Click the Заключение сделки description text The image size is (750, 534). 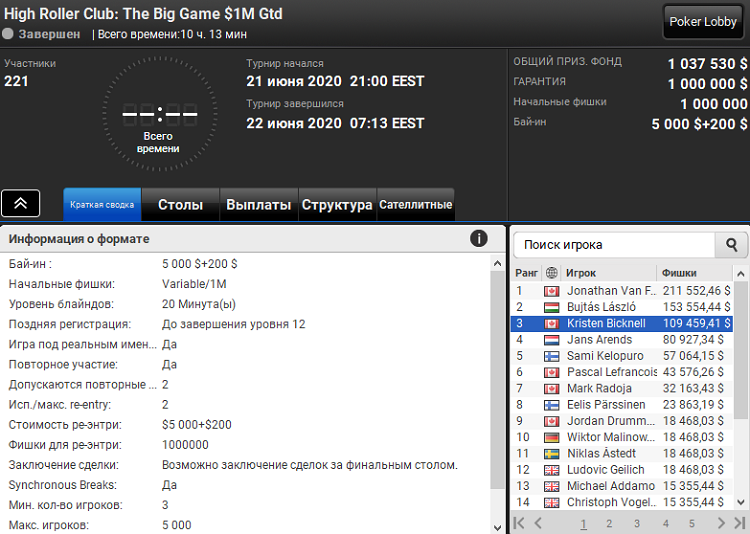click(309, 465)
